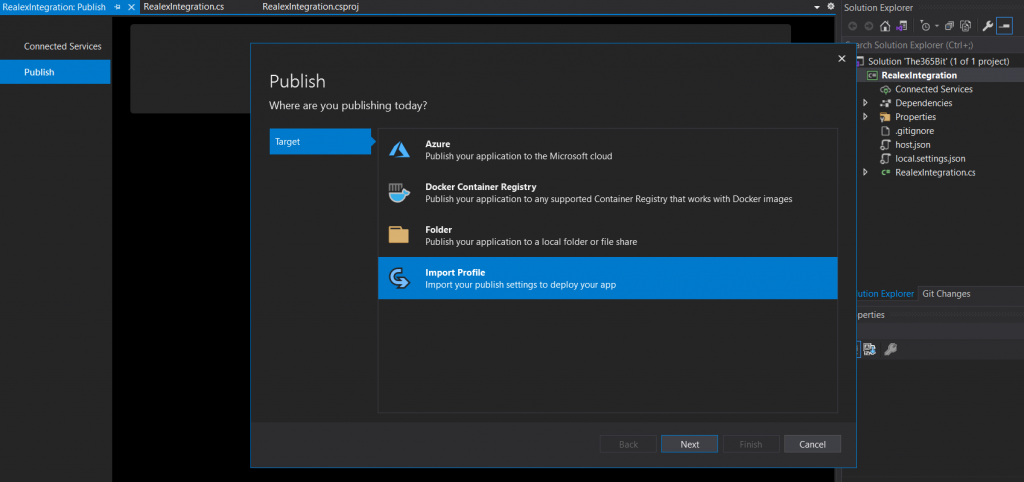
Task: Open Properties wrench in Solution Explorer toolbar
Action: click(x=987, y=26)
